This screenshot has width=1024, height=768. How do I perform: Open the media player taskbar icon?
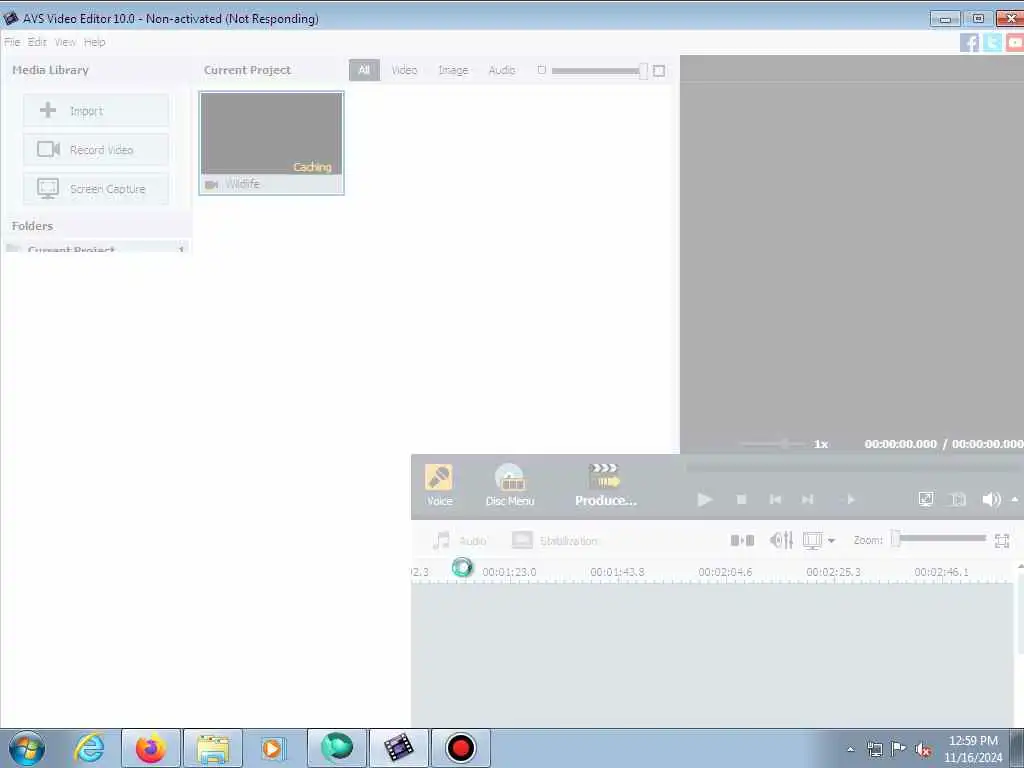[274, 748]
